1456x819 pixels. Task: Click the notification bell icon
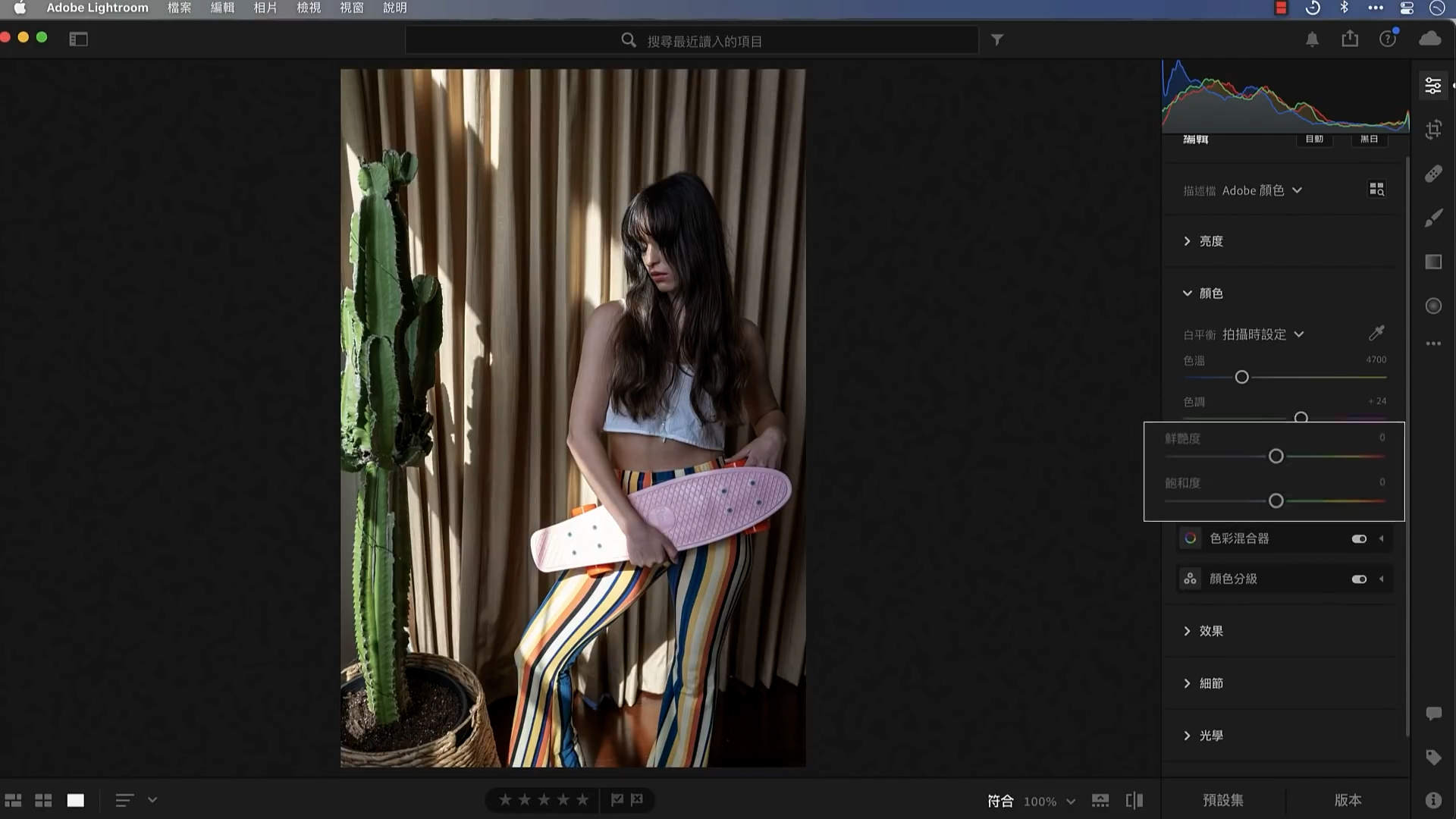(1313, 39)
